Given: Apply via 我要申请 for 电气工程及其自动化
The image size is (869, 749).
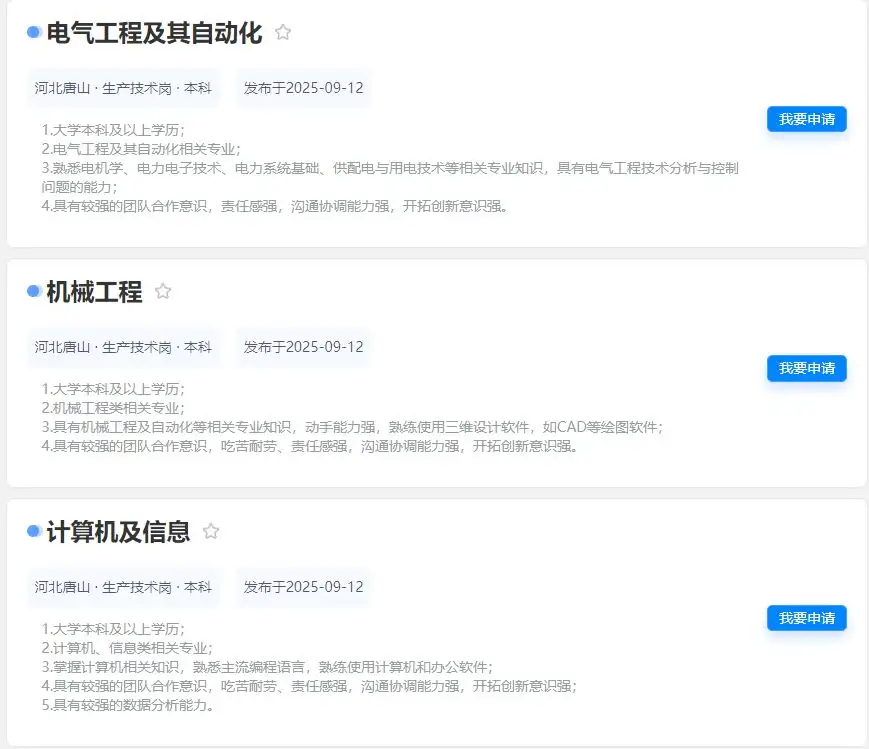Looking at the screenshot, I should click(806, 119).
